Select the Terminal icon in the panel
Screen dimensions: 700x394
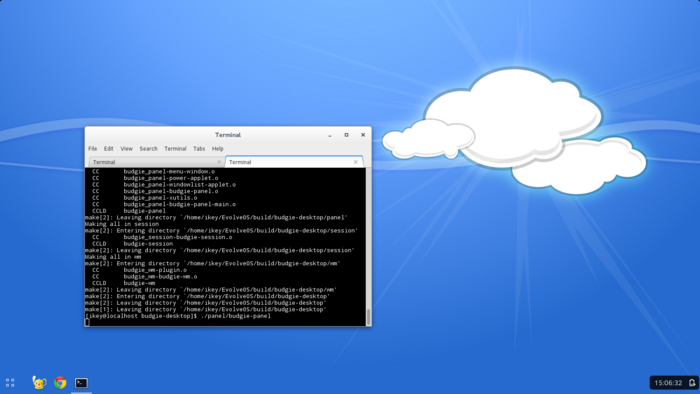tap(81, 383)
